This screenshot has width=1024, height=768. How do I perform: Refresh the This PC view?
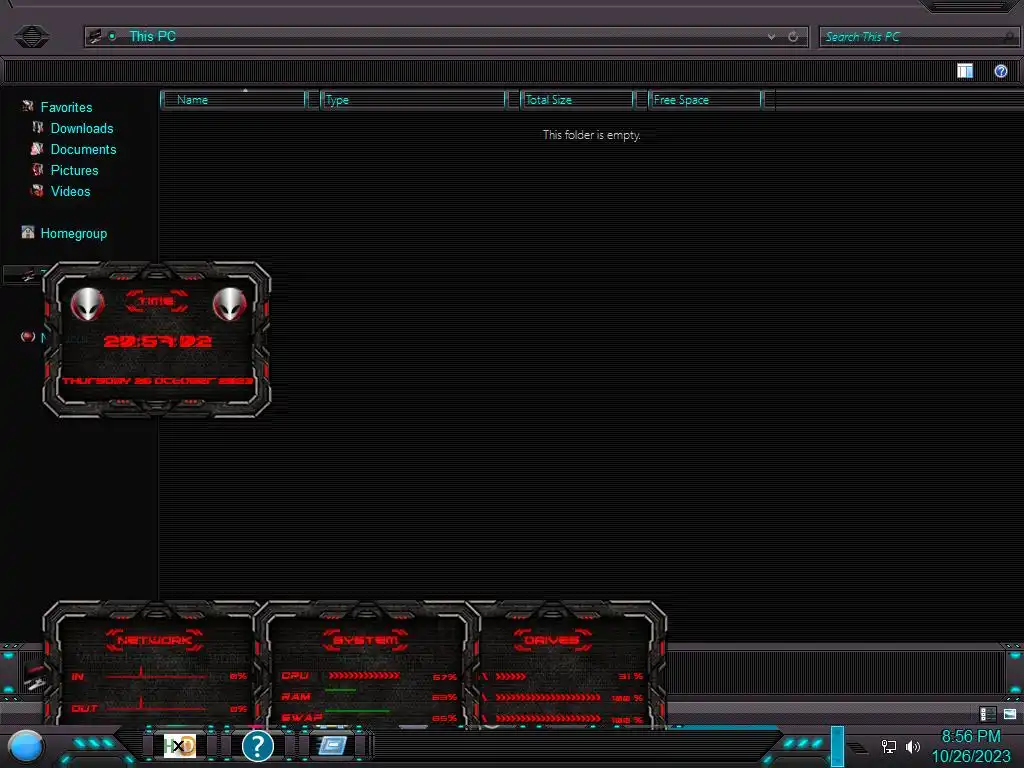pyautogui.click(x=793, y=37)
